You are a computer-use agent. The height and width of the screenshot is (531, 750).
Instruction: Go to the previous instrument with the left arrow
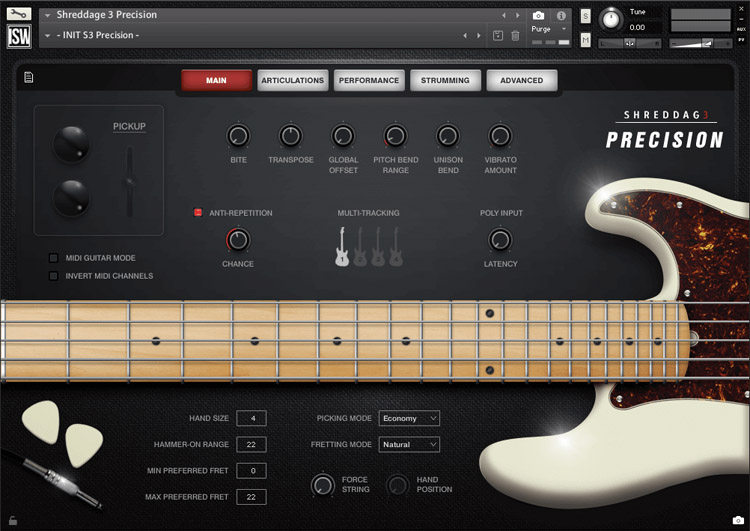(x=504, y=16)
